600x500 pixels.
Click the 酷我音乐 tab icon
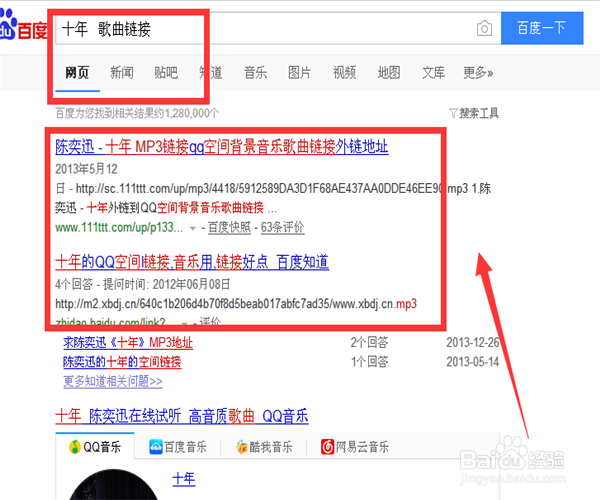(241, 446)
